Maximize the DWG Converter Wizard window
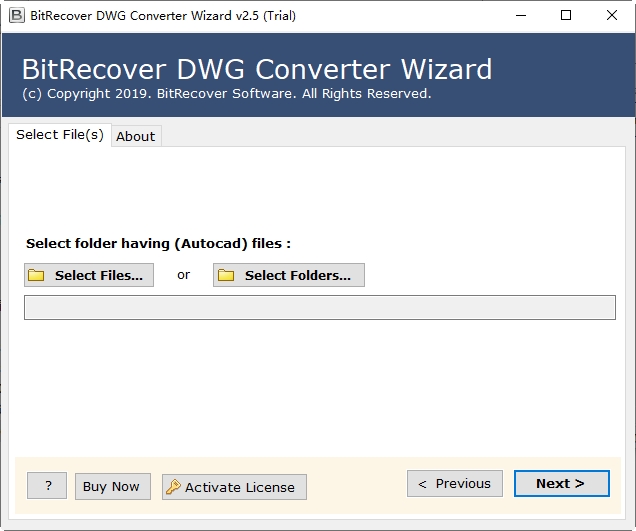The image size is (636, 531). (566, 15)
